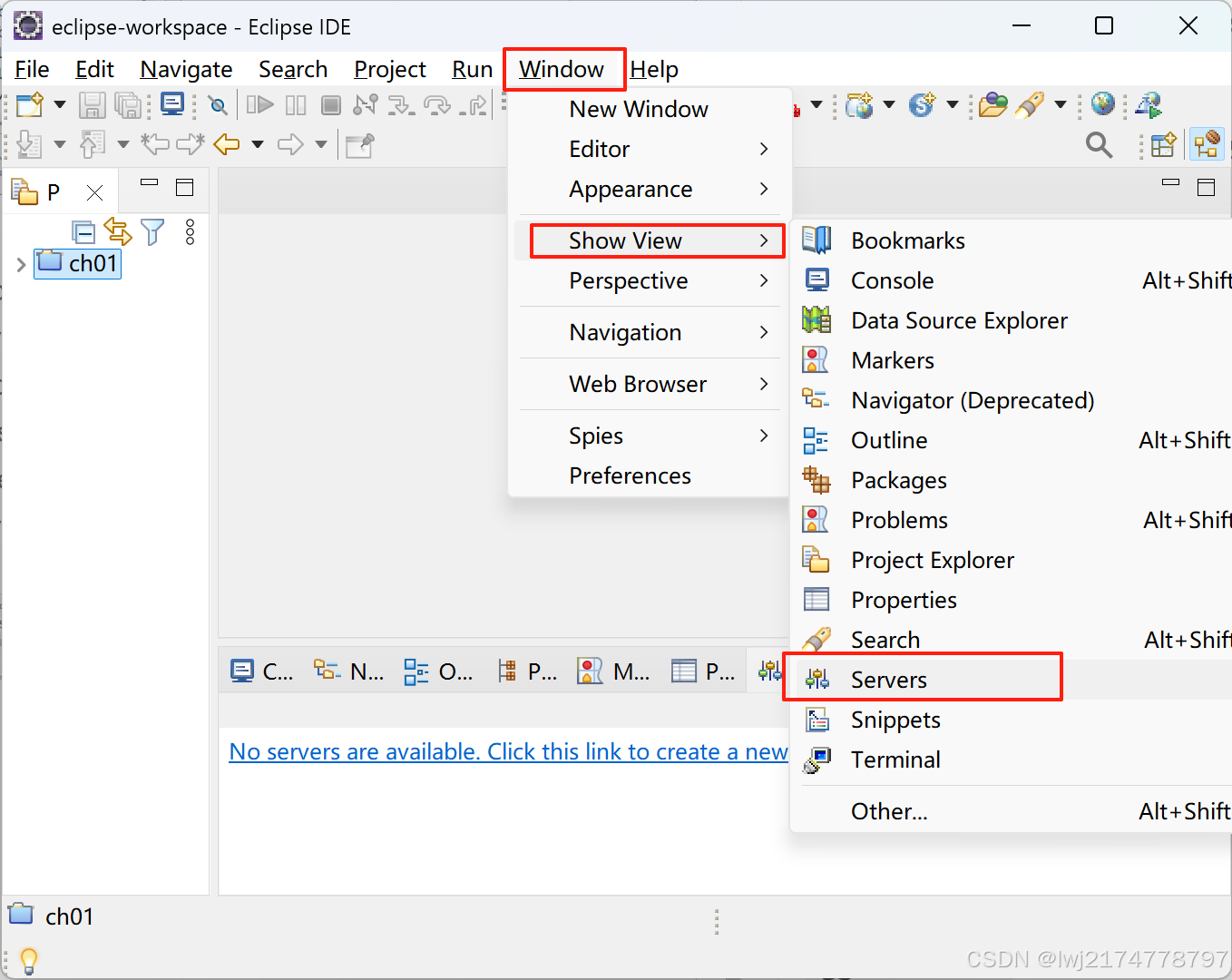The image size is (1232, 980).
Task: Select Data Source Explorer view entry
Action: click(1013, 320)
